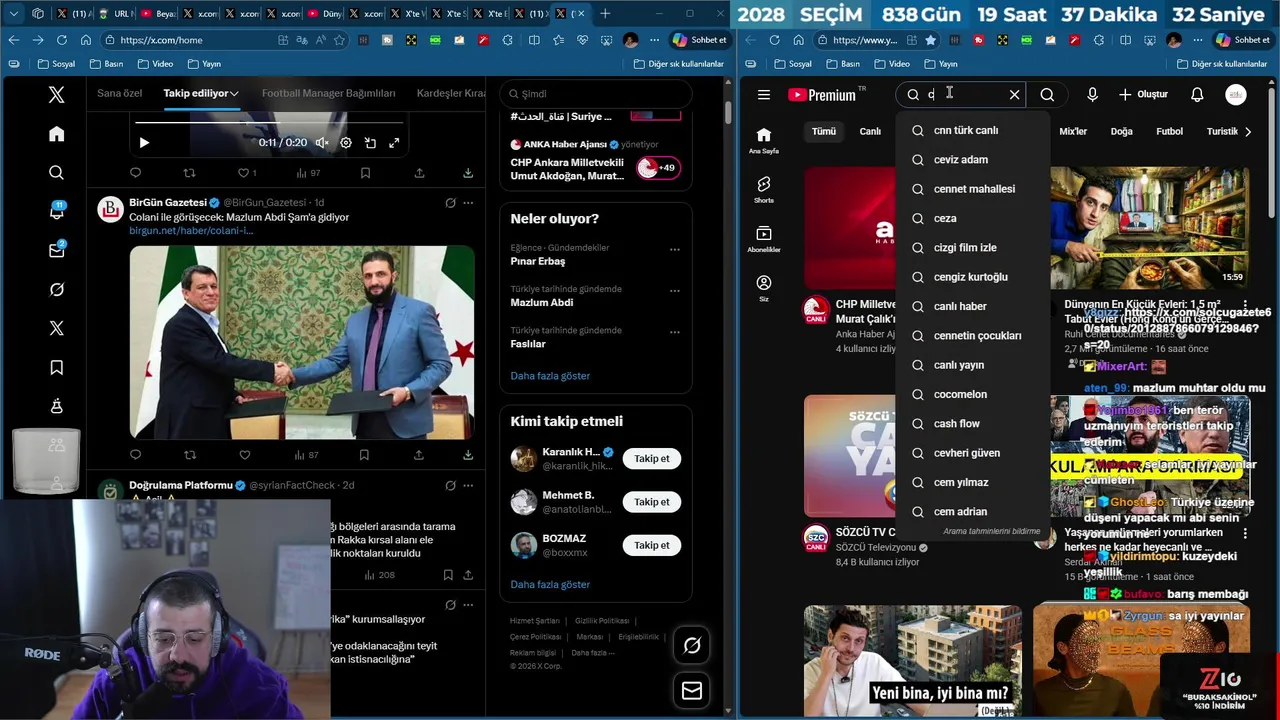
Task: Retweet the BirGün Gazetesi tweet
Action: (190, 455)
